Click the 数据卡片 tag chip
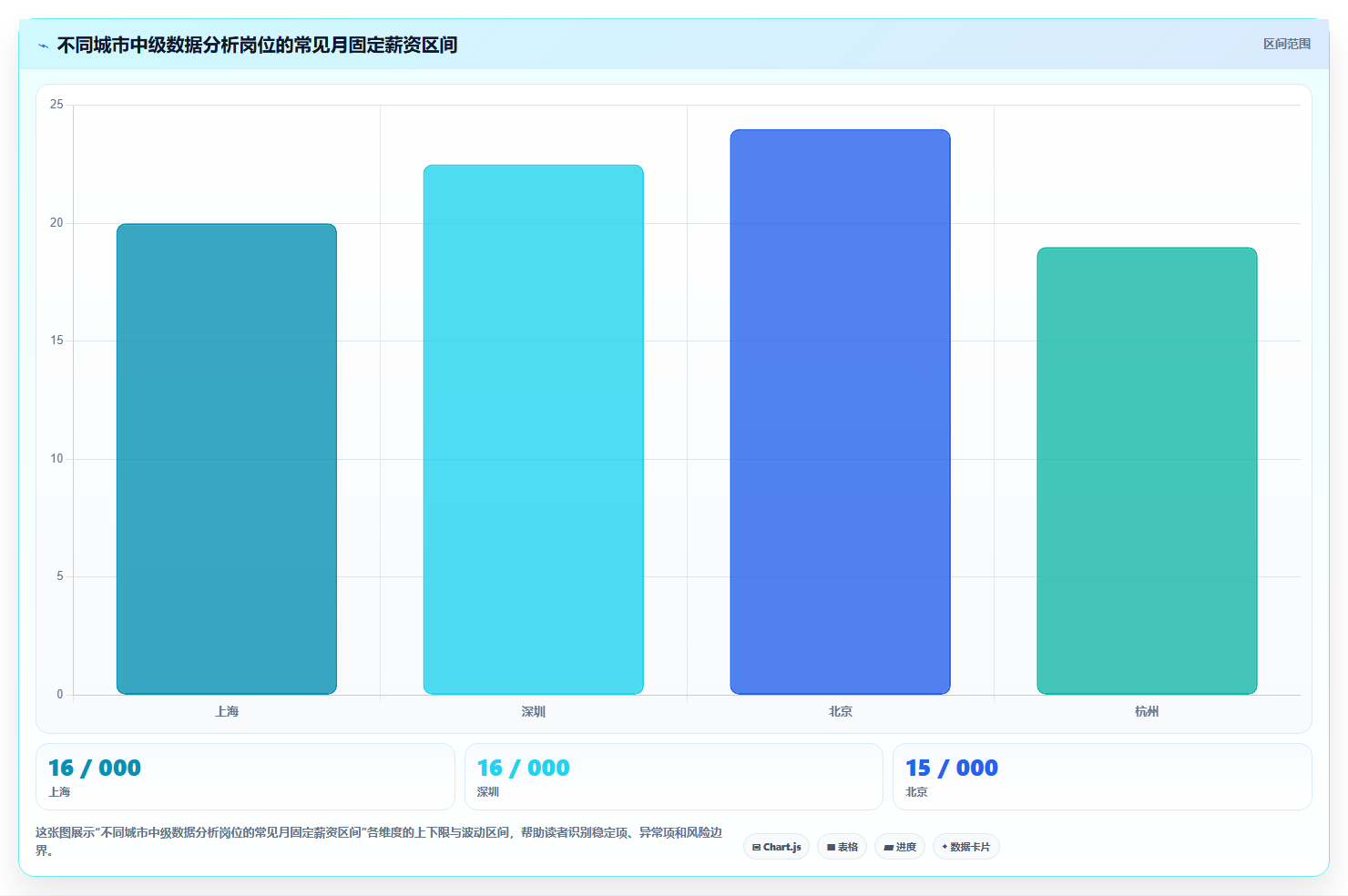This screenshot has width=1348, height=896. tap(965, 847)
